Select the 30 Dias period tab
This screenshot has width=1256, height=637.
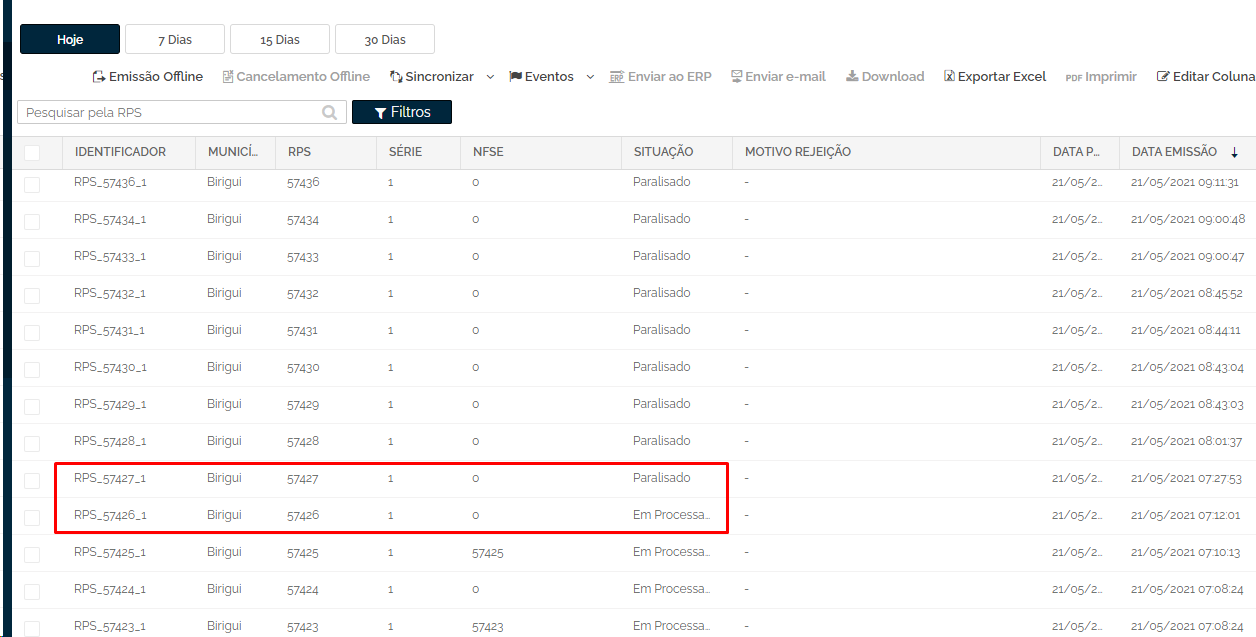tap(385, 40)
